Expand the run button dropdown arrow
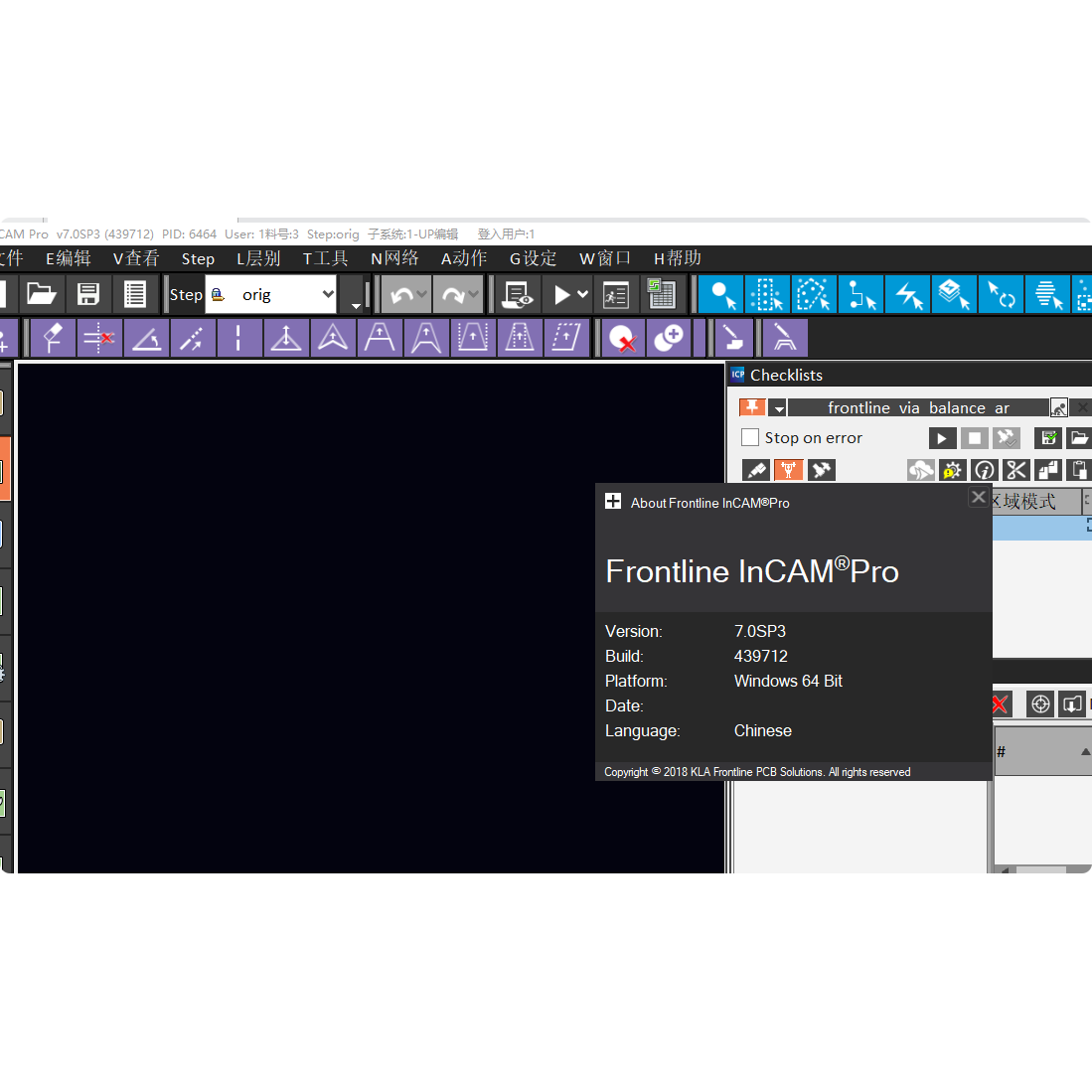Image resolution: width=1092 pixels, height=1092 pixels. click(x=583, y=294)
